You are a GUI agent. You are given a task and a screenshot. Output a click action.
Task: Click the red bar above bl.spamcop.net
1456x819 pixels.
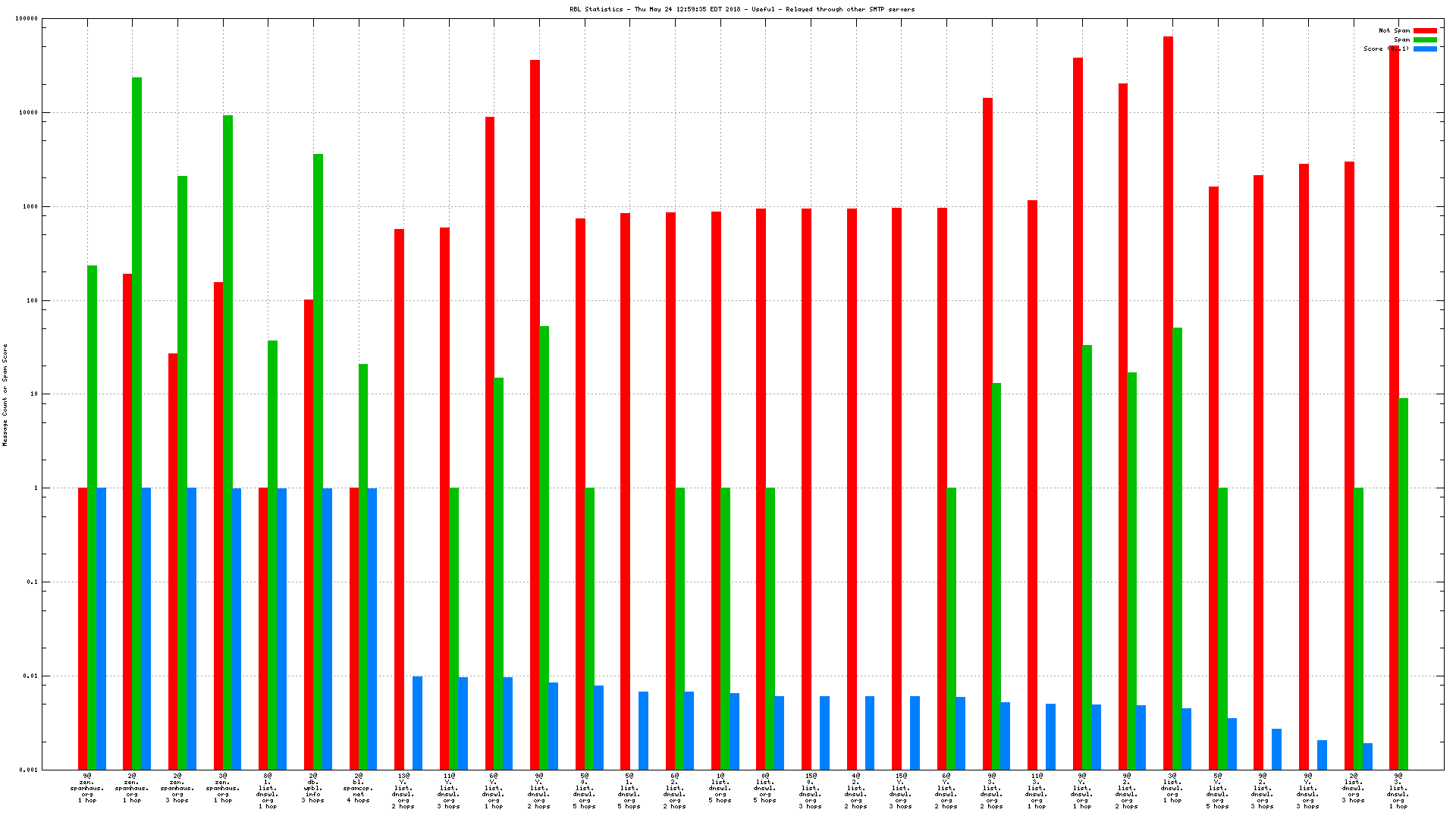pyautogui.click(x=354, y=628)
